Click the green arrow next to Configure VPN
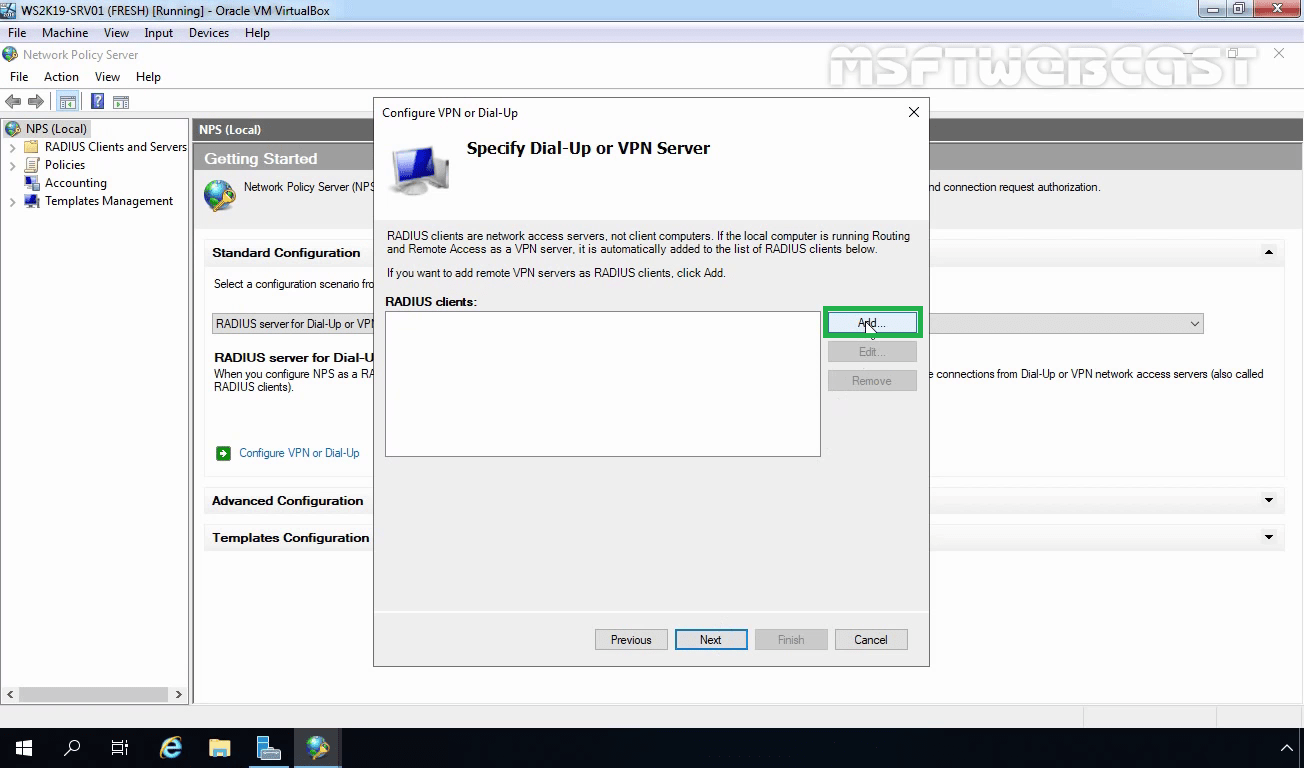Viewport: 1304px width, 768px height. 223,453
